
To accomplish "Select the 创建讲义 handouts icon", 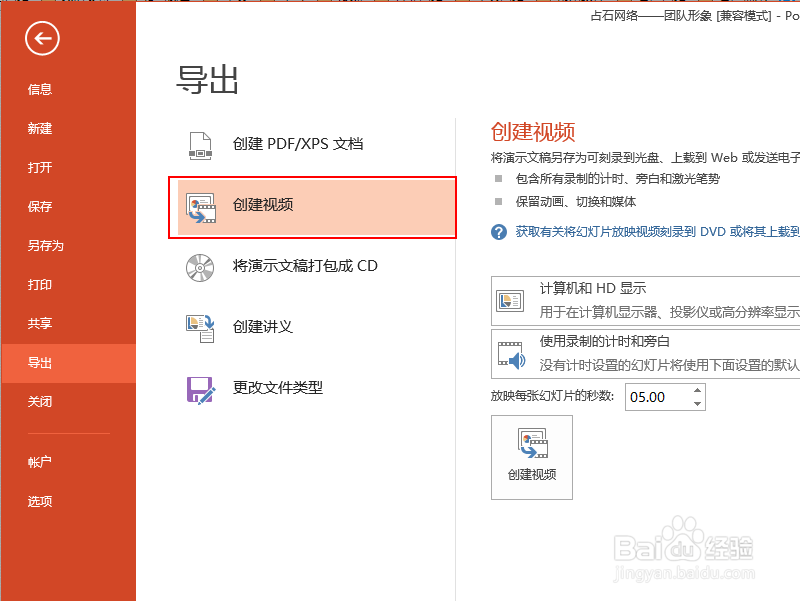I will [x=201, y=328].
